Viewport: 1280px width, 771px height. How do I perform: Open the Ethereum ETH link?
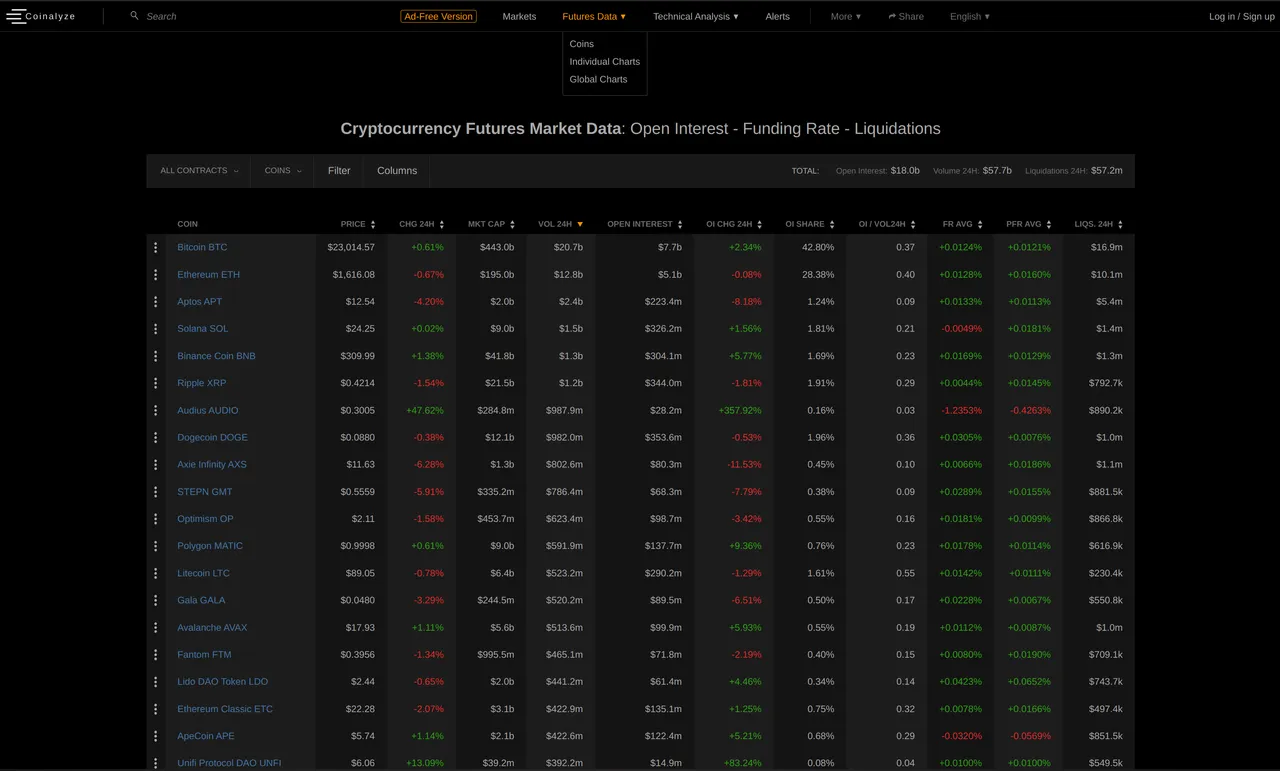click(x=209, y=274)
